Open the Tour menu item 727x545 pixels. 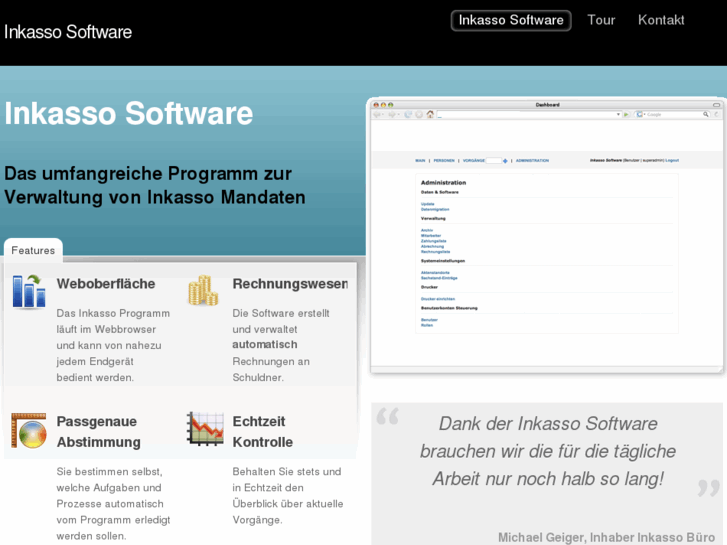[601, 20]
